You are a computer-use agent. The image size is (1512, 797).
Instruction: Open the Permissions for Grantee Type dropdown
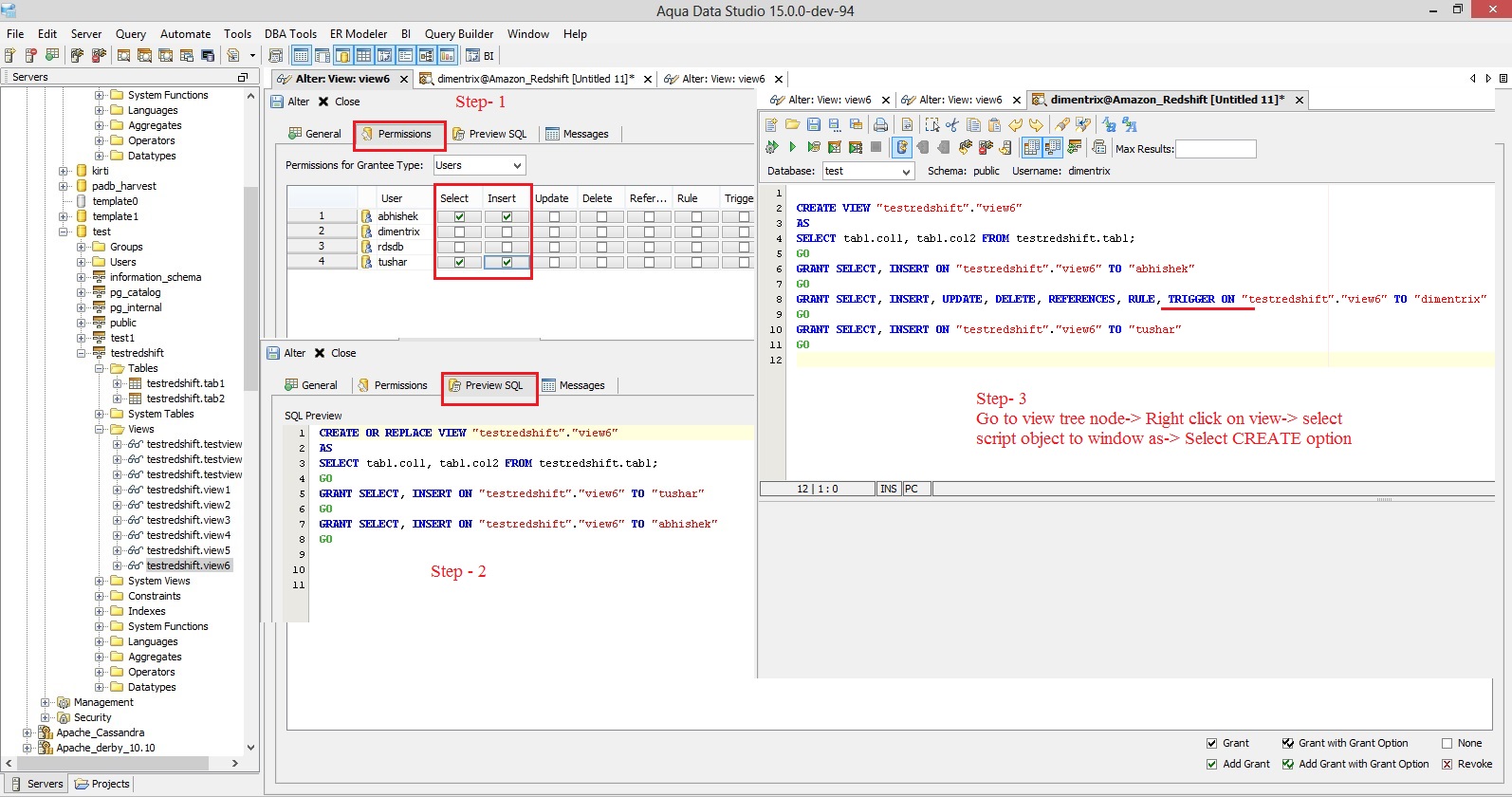[x=479, y=165]
